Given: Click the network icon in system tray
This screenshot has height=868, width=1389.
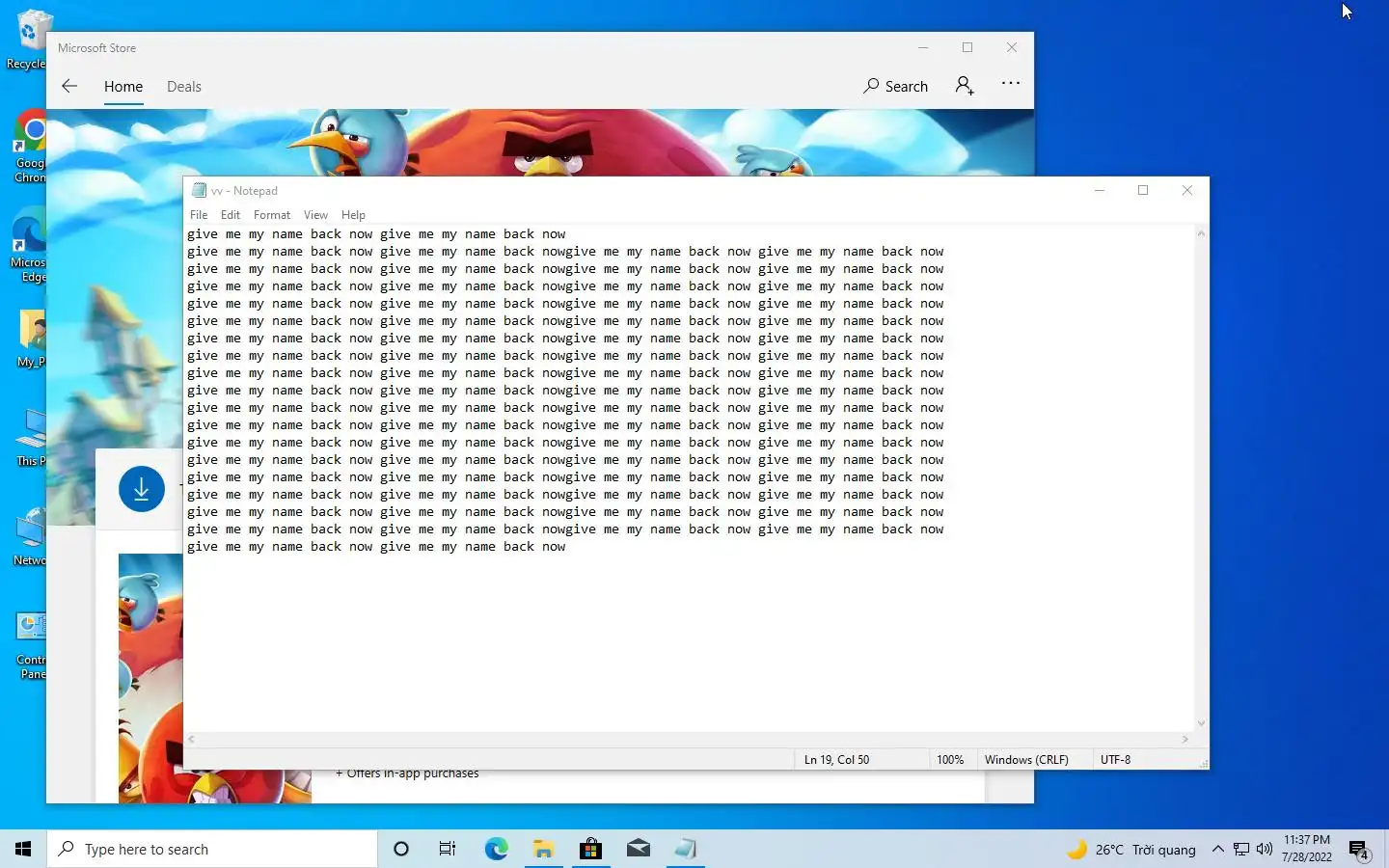Looking at the screenshot, I should point(1241,850).
